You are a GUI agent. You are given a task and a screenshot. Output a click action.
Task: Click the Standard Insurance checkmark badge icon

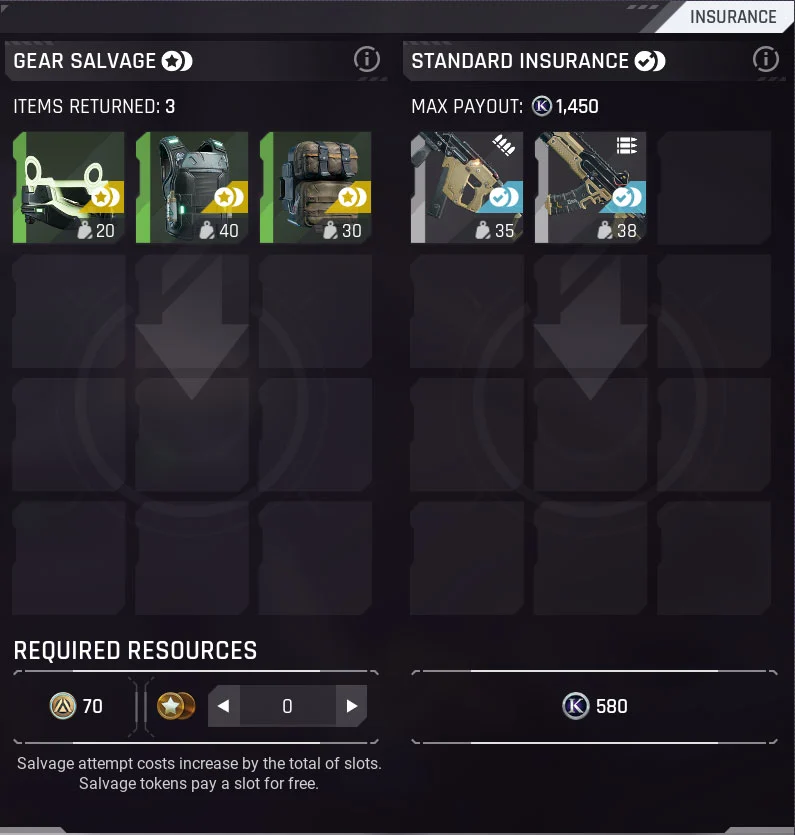(650, 61)
